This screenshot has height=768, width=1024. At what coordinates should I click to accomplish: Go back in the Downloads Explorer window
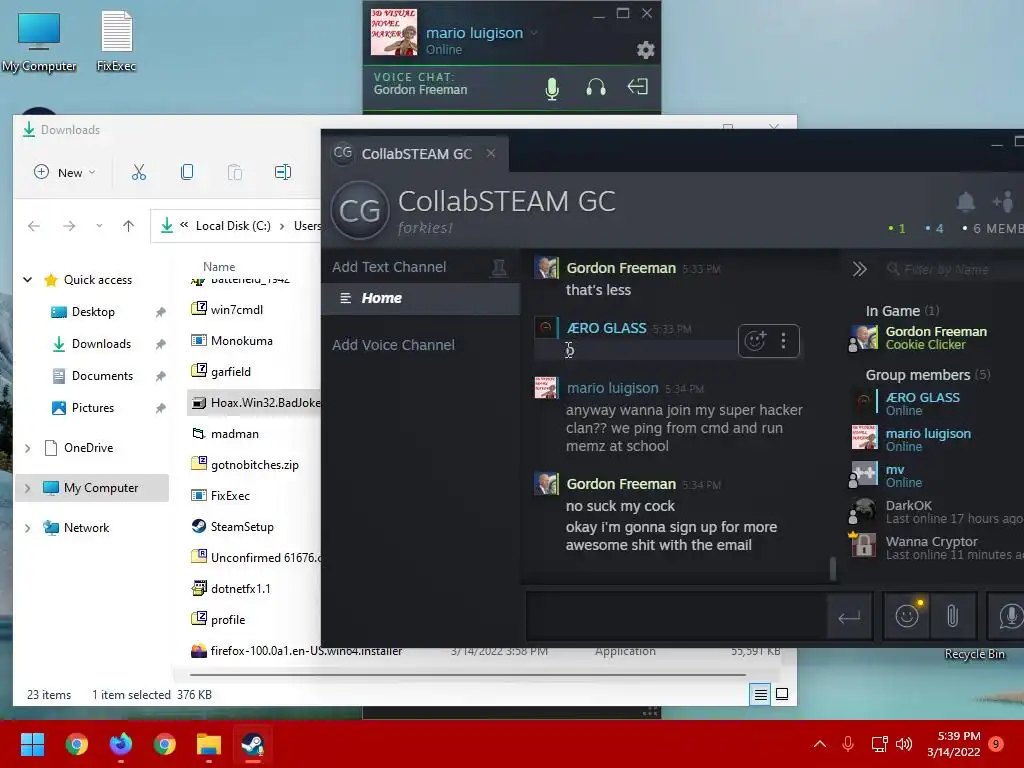34,226
